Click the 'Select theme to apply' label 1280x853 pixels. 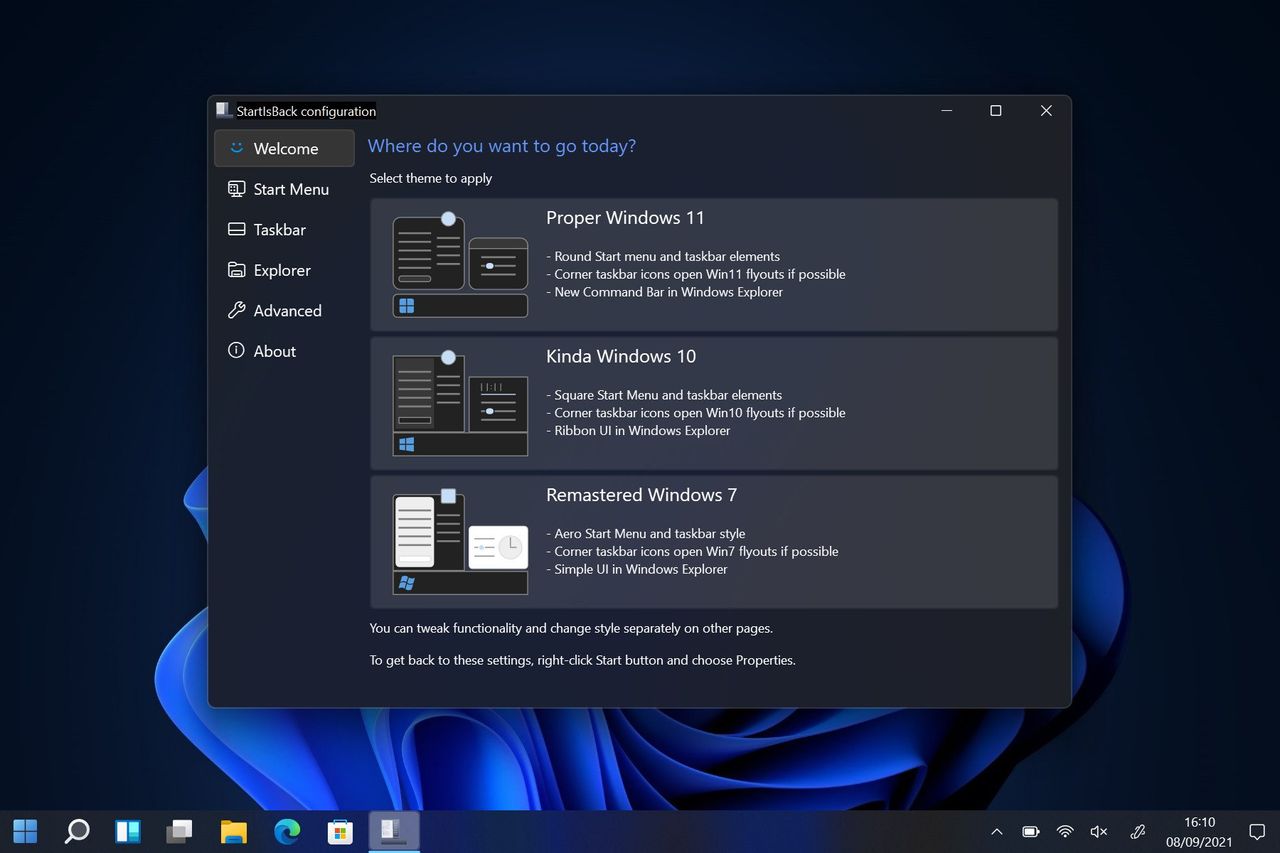tap(431, 178)
